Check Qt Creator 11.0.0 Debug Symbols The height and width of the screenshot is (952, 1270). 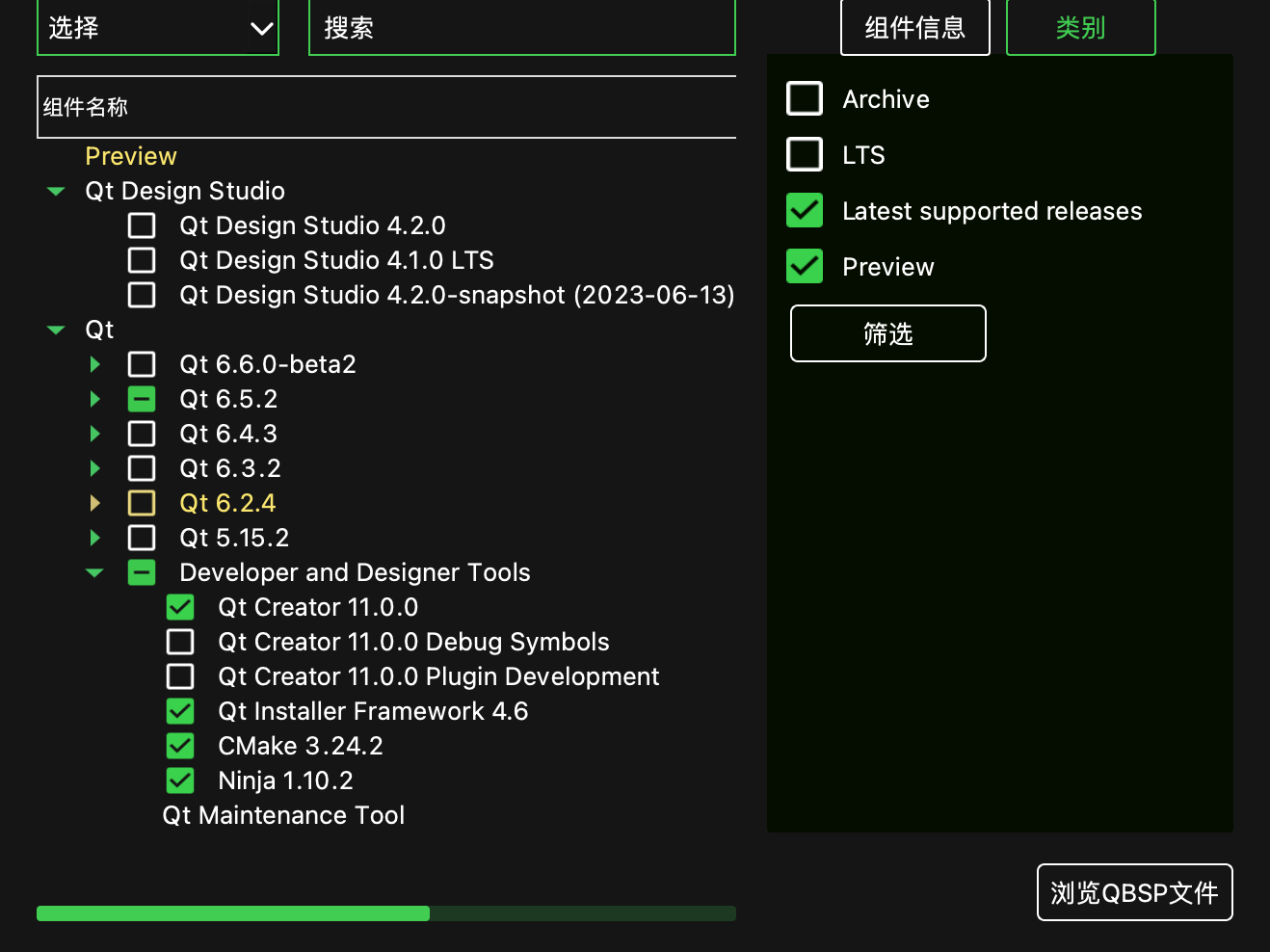click(x=180, y=642)
